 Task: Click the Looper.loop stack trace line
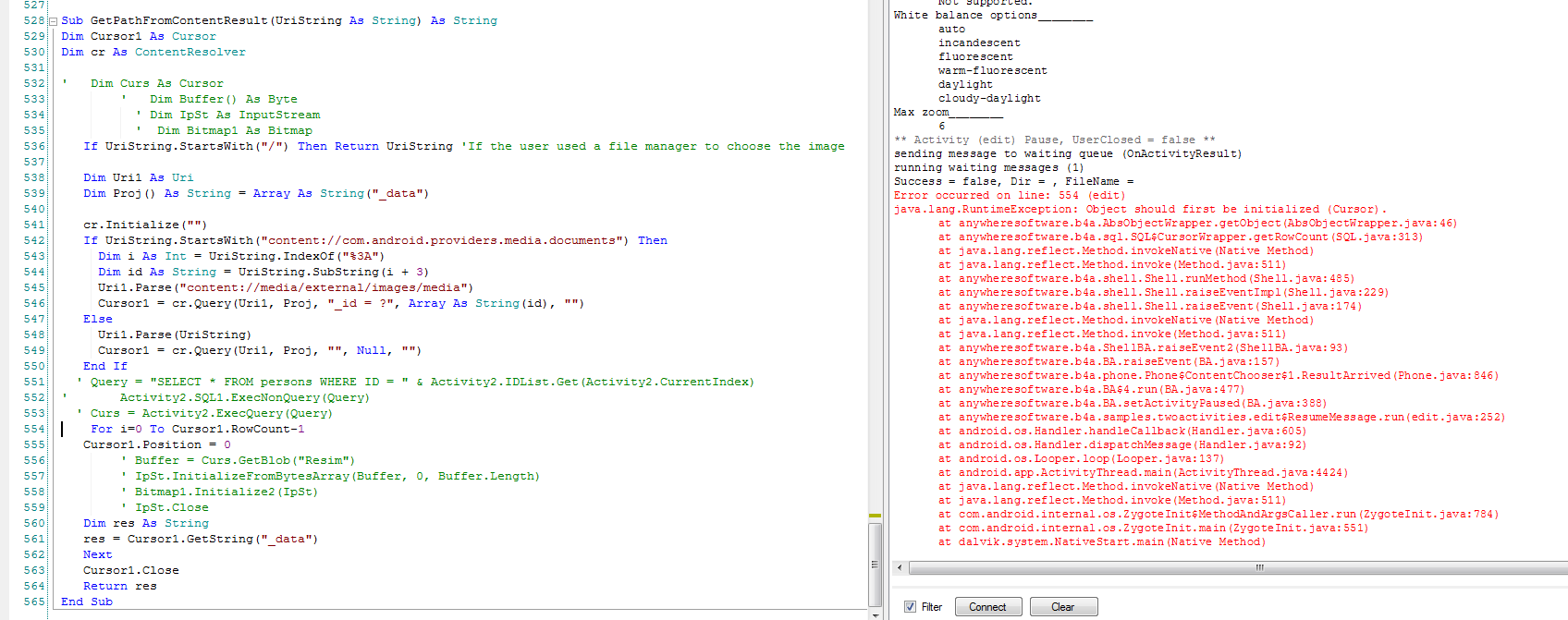(x=1082, y=459)
